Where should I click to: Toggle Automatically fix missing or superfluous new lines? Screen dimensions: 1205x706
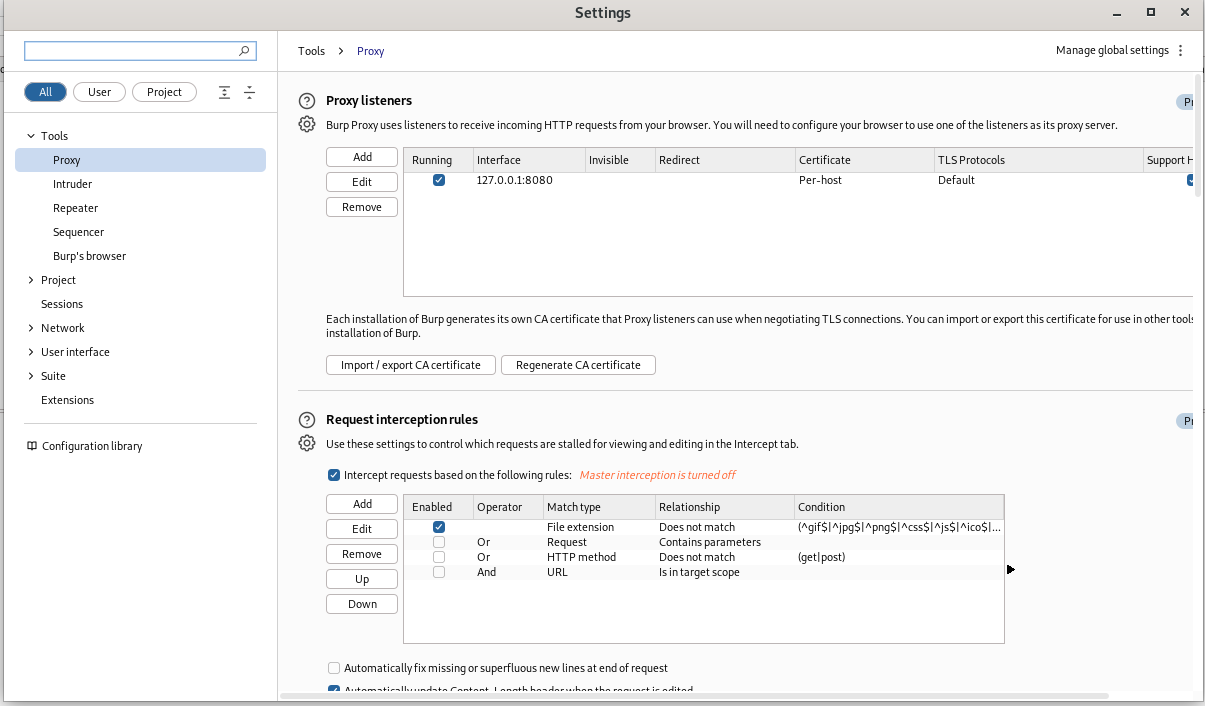334,668
